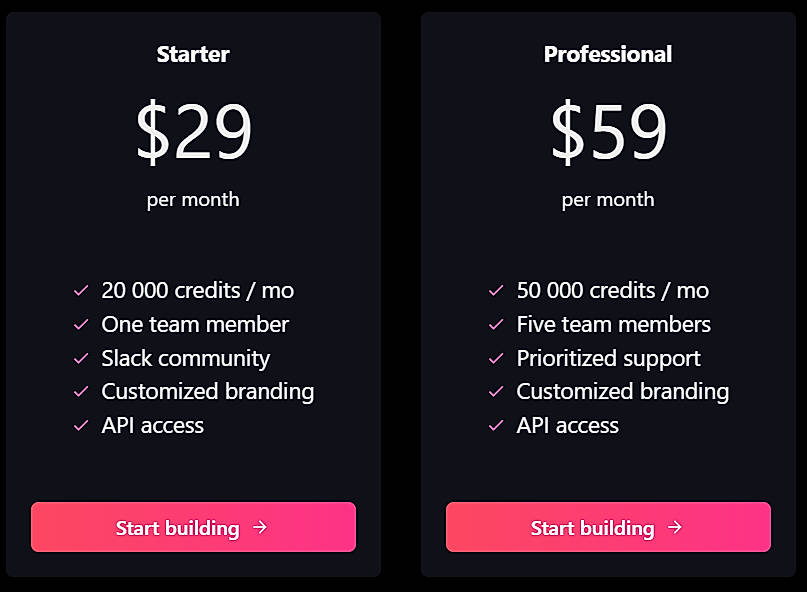Click the checkmark beside One team member
The width and height of the screenshot is (807, 592).
click(x=80, y=324)
